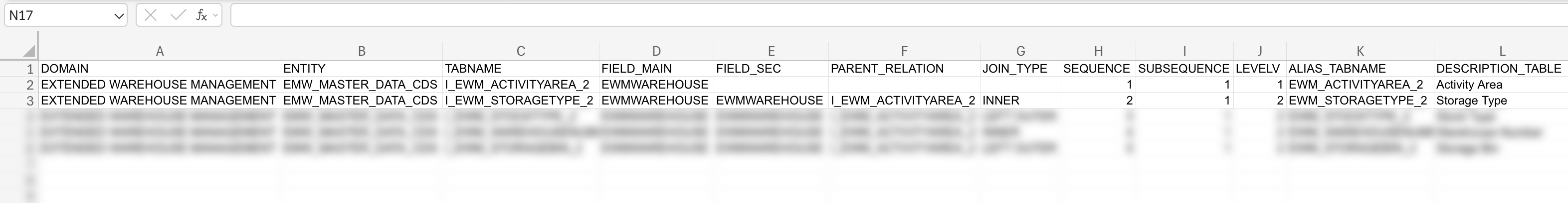Click inside the formula bar
Viewport: 1568px width, 203px height.
click(852, 15)
